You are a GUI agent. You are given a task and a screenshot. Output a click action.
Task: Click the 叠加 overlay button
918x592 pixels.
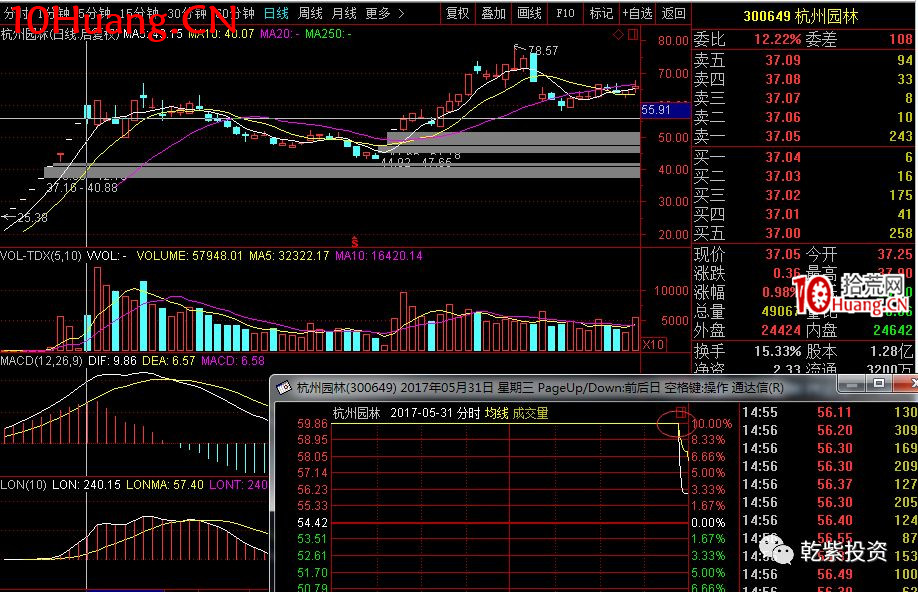[493, 13]
